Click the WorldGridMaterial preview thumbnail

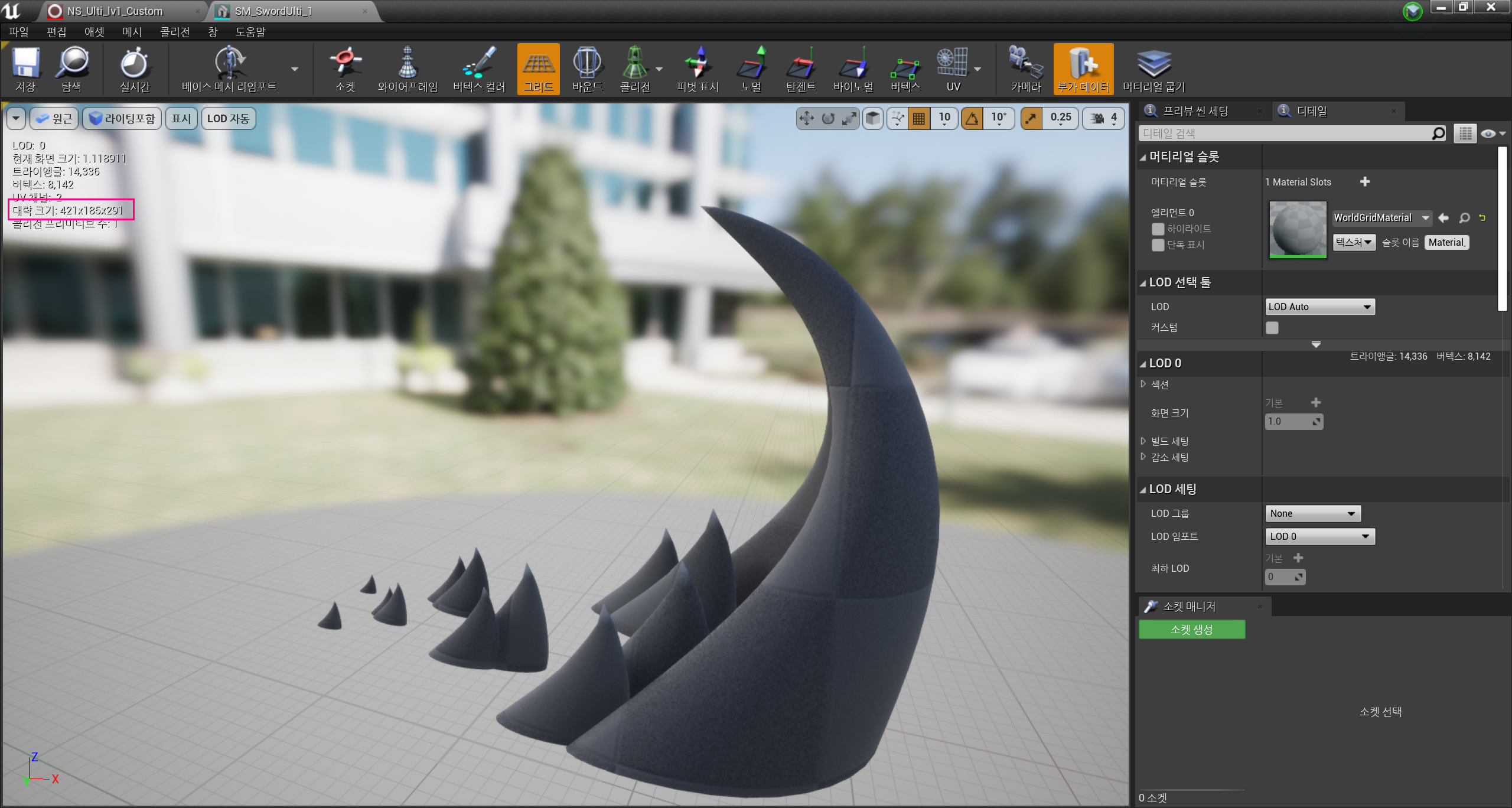(x=1298, y=229)
